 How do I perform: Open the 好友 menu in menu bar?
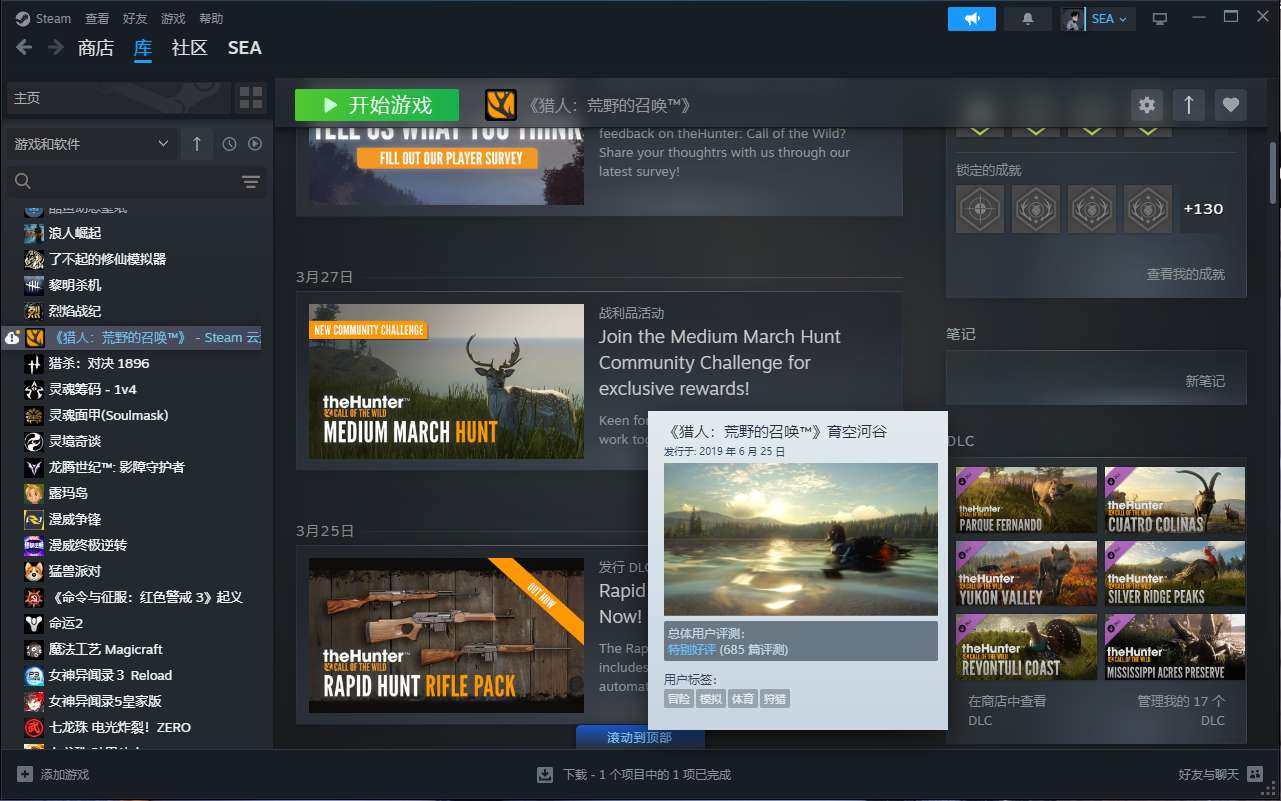click(135, 19)
